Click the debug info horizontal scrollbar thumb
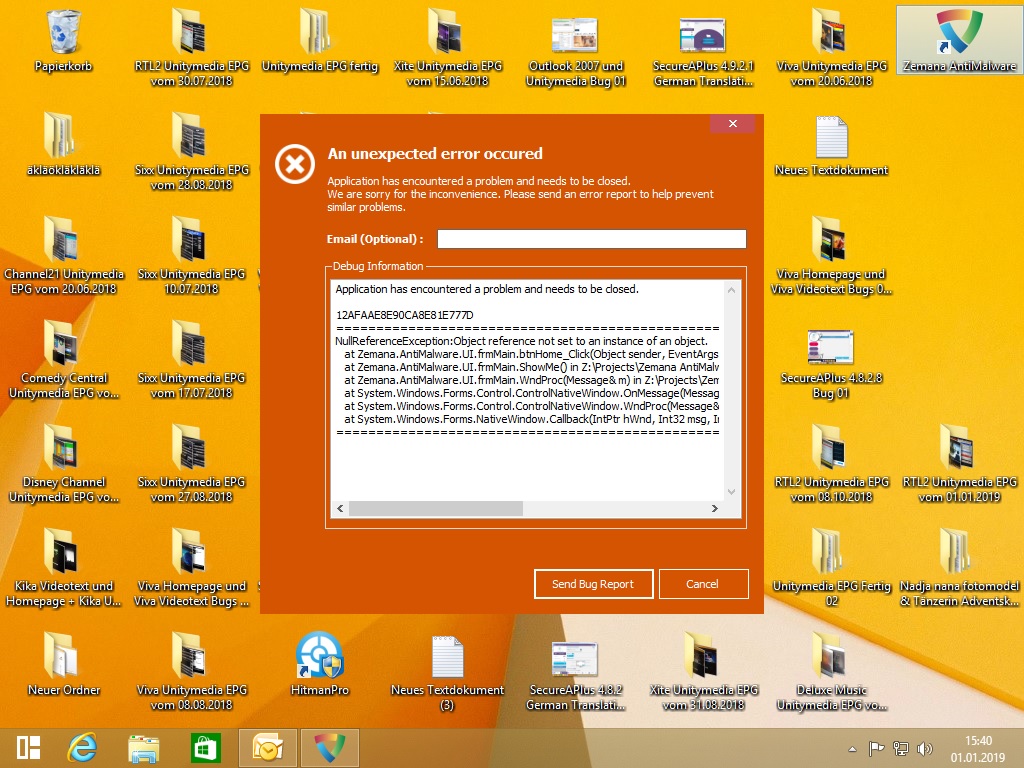This screenshot has width=1024, height=768. point(436,508)
